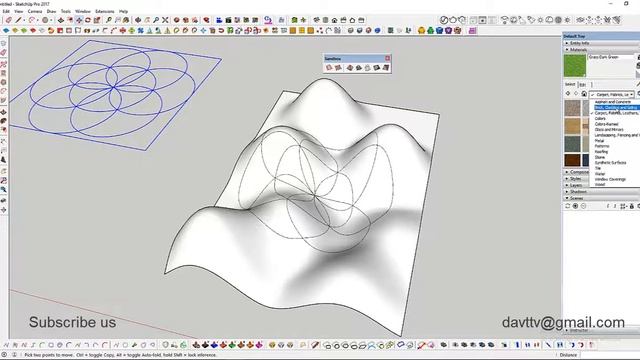
Task: Select the Sandbox Drape tool
Action: point(368,68)
